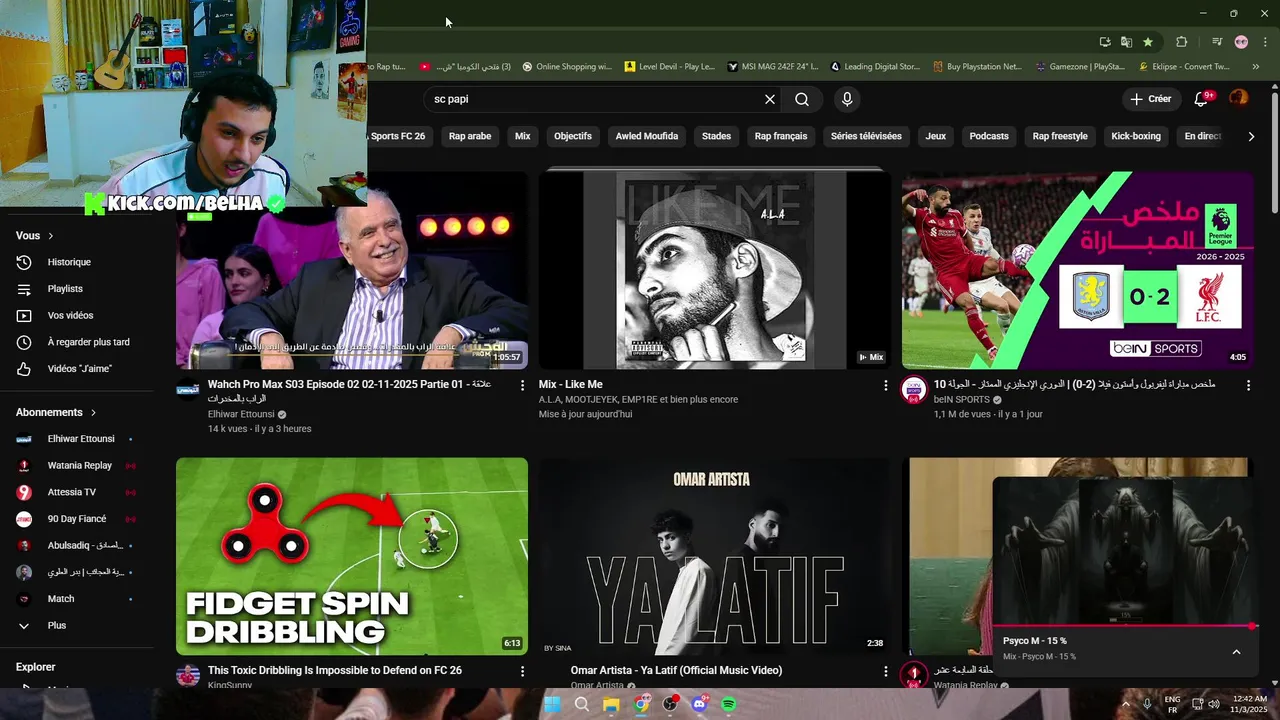Click the install app icon in address bar

[x=1105, y=42]
